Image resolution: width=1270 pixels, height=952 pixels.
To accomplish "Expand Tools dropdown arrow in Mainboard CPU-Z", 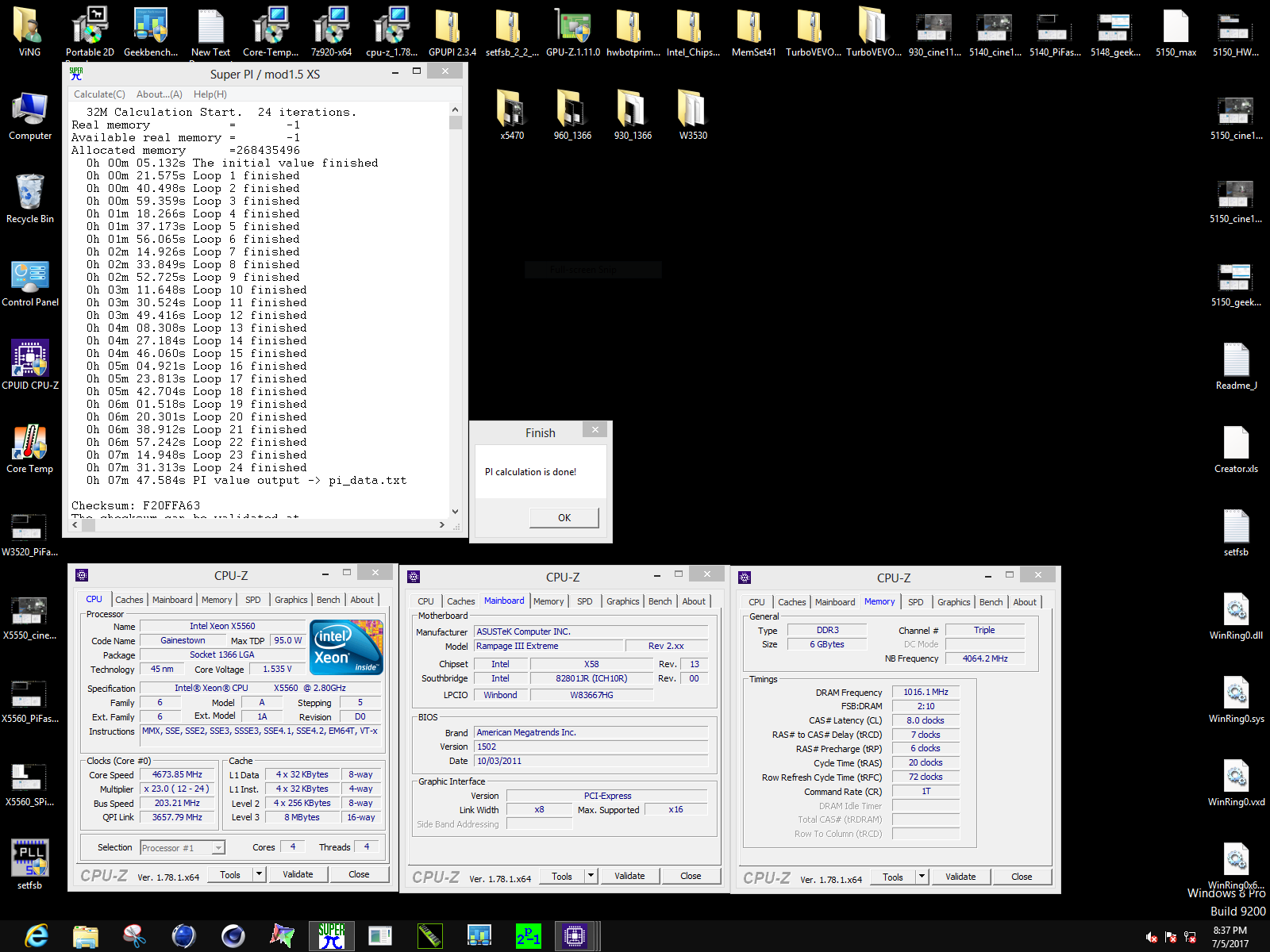I will coord(591,876).
